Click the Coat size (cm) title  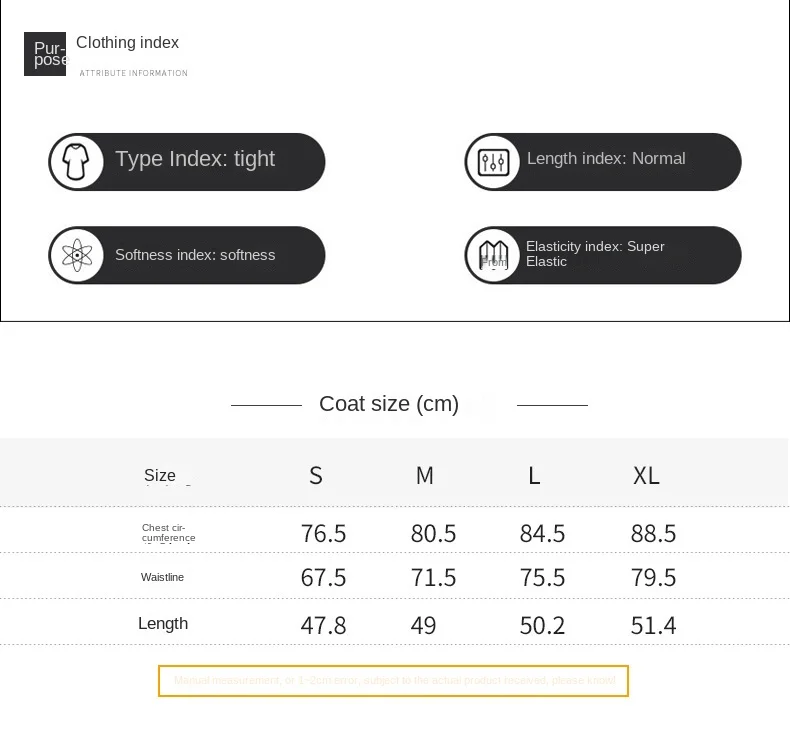[389, 404]
